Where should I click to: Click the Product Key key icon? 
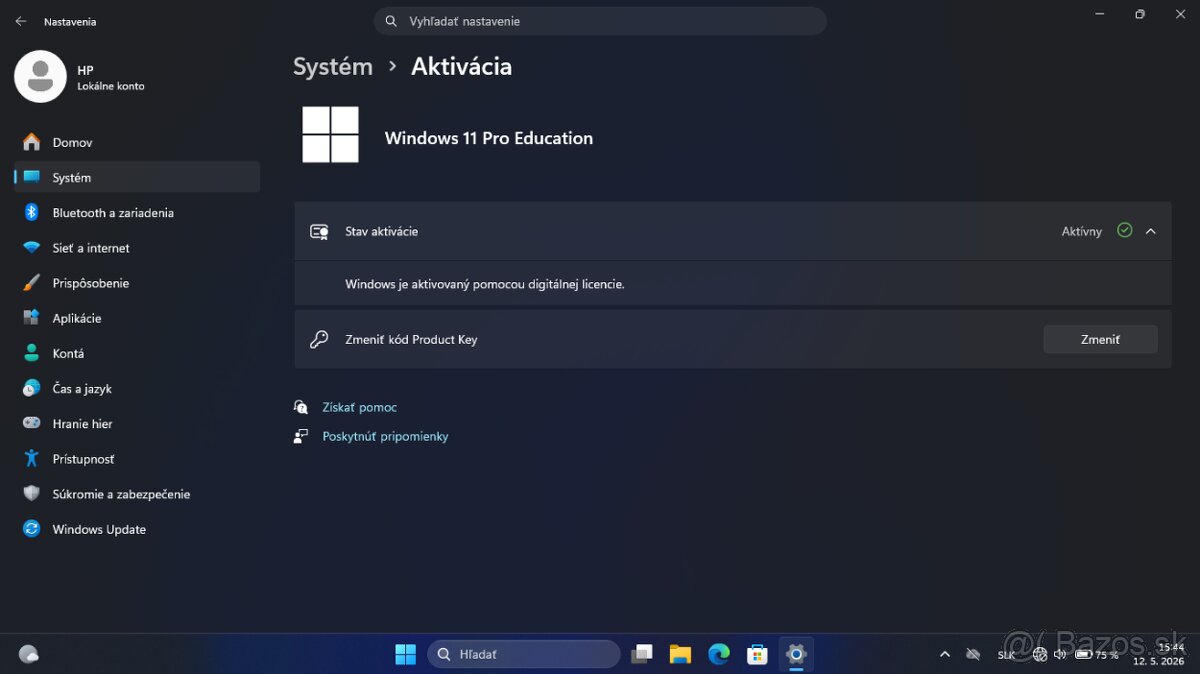tap(319, 339)
